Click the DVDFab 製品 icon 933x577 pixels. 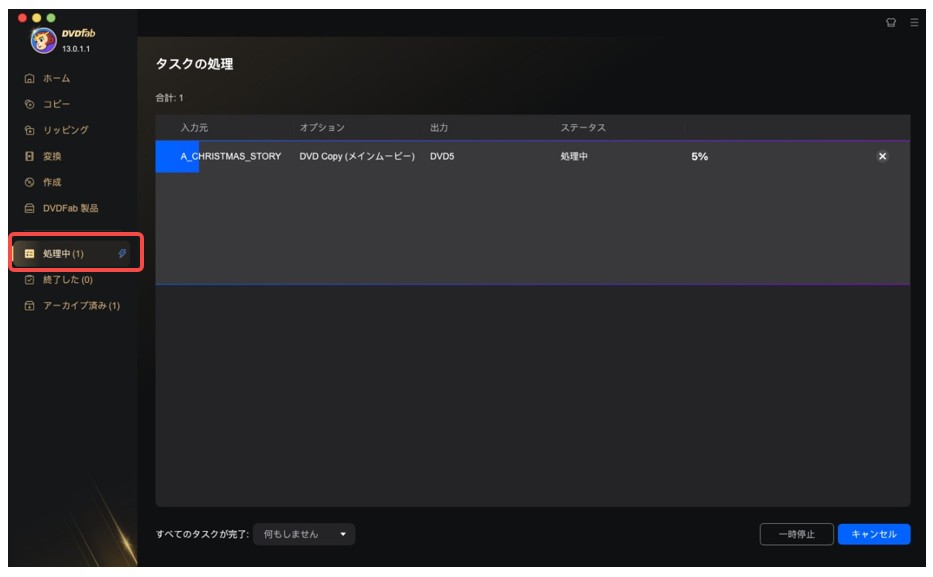(29, 208)
